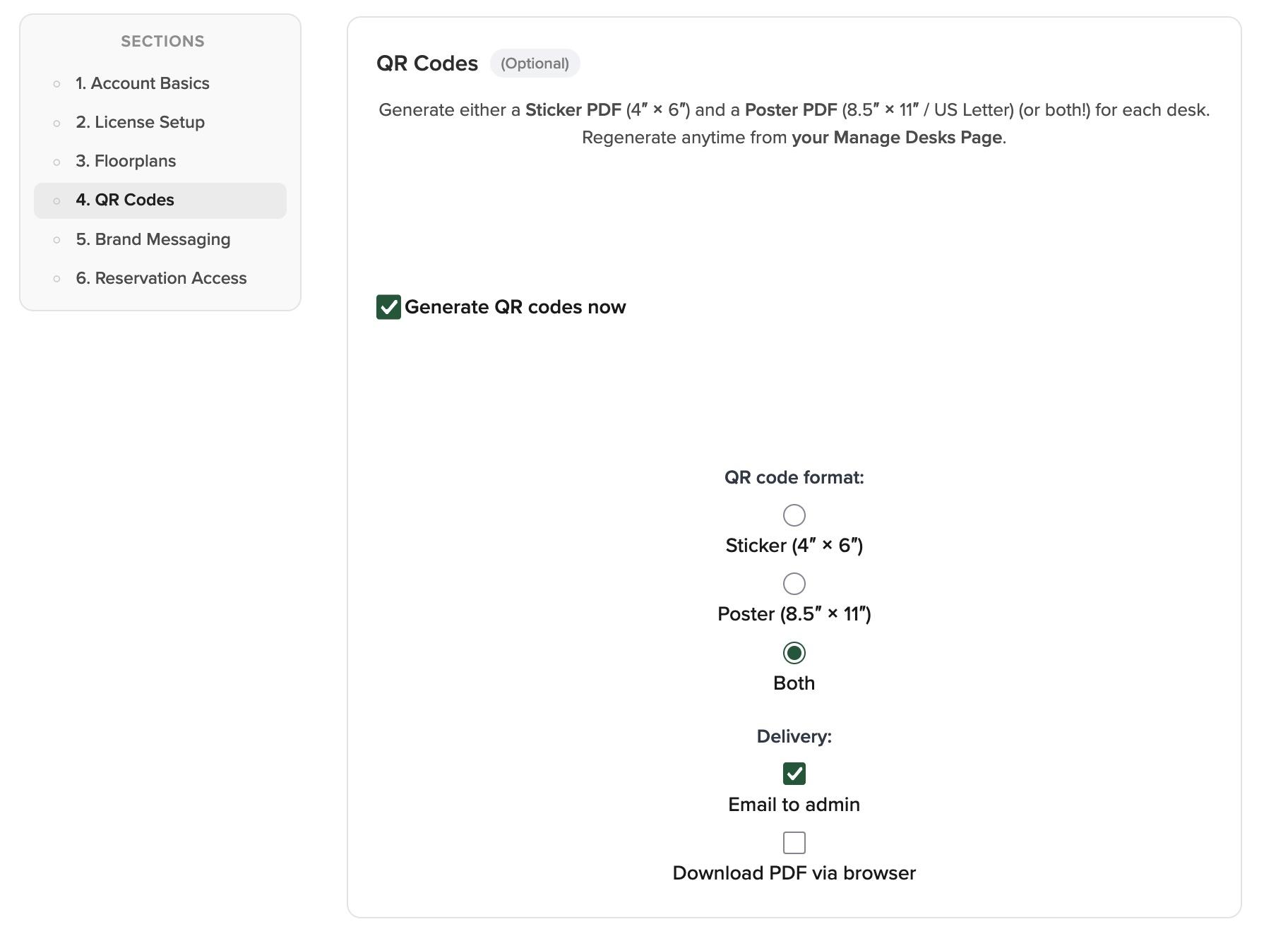
Task: Click the QR Codes panel heading
Action: click(427, 64)
